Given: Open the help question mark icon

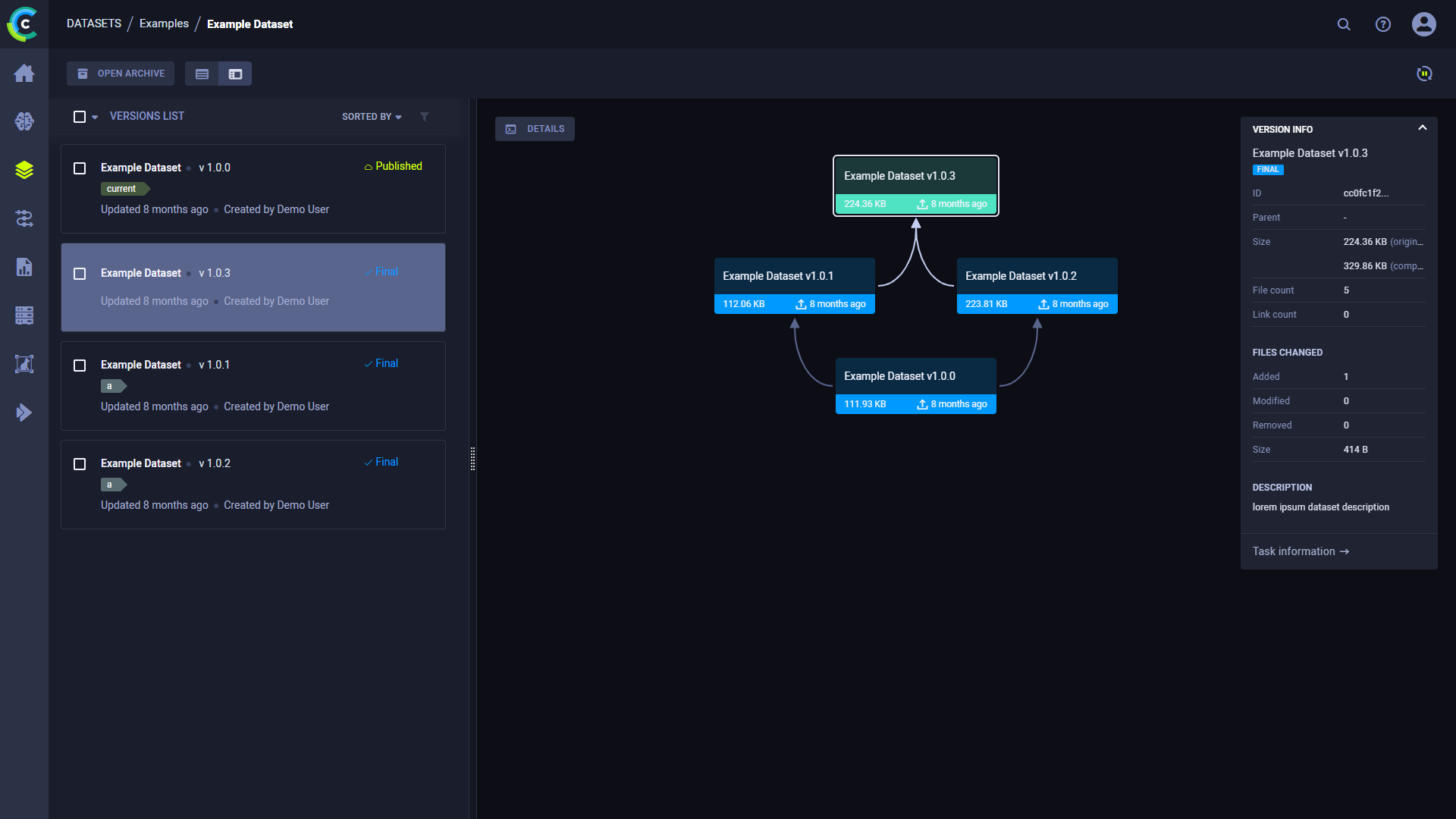Looking at the screenshot, I should [1383, 24].
